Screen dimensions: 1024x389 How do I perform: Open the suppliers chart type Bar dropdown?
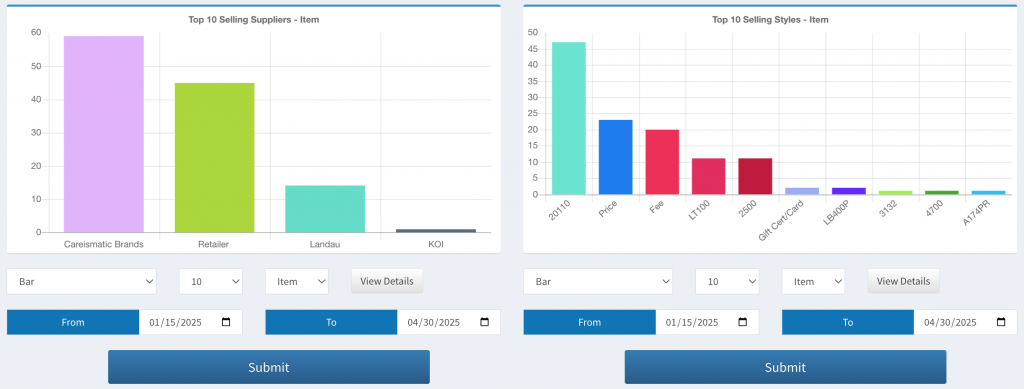click(82, 281)
